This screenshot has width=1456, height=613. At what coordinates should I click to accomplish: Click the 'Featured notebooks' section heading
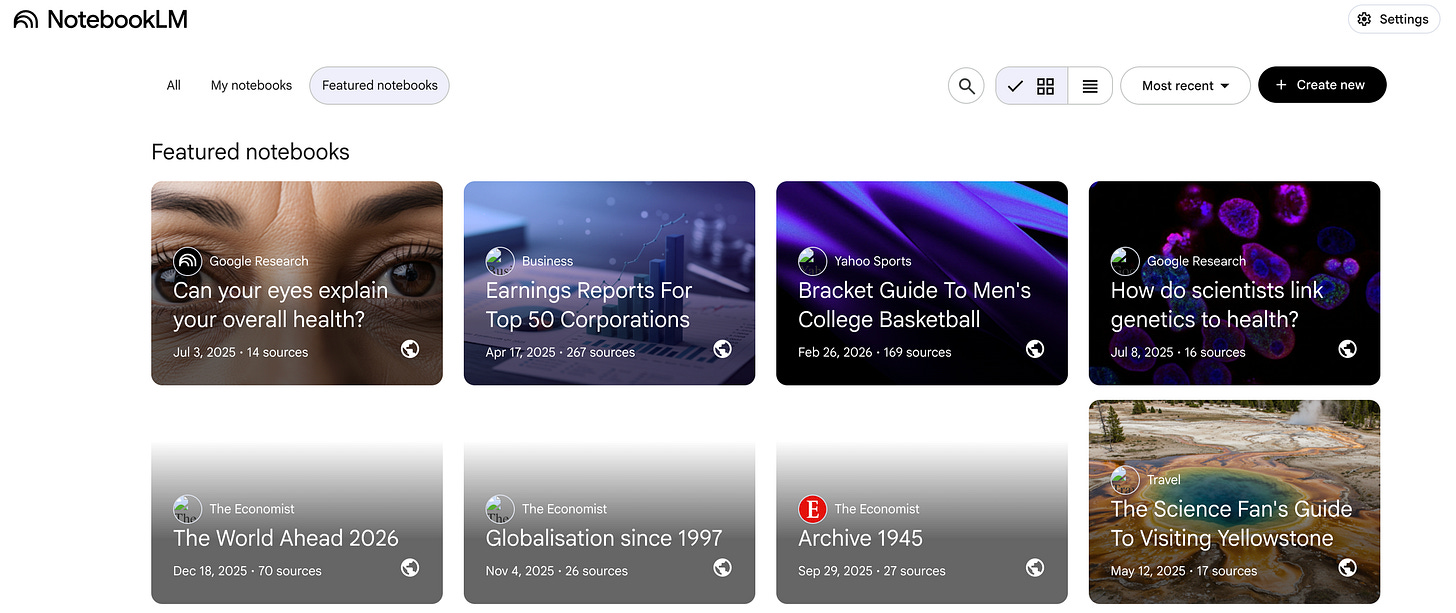tap(250, 152)
